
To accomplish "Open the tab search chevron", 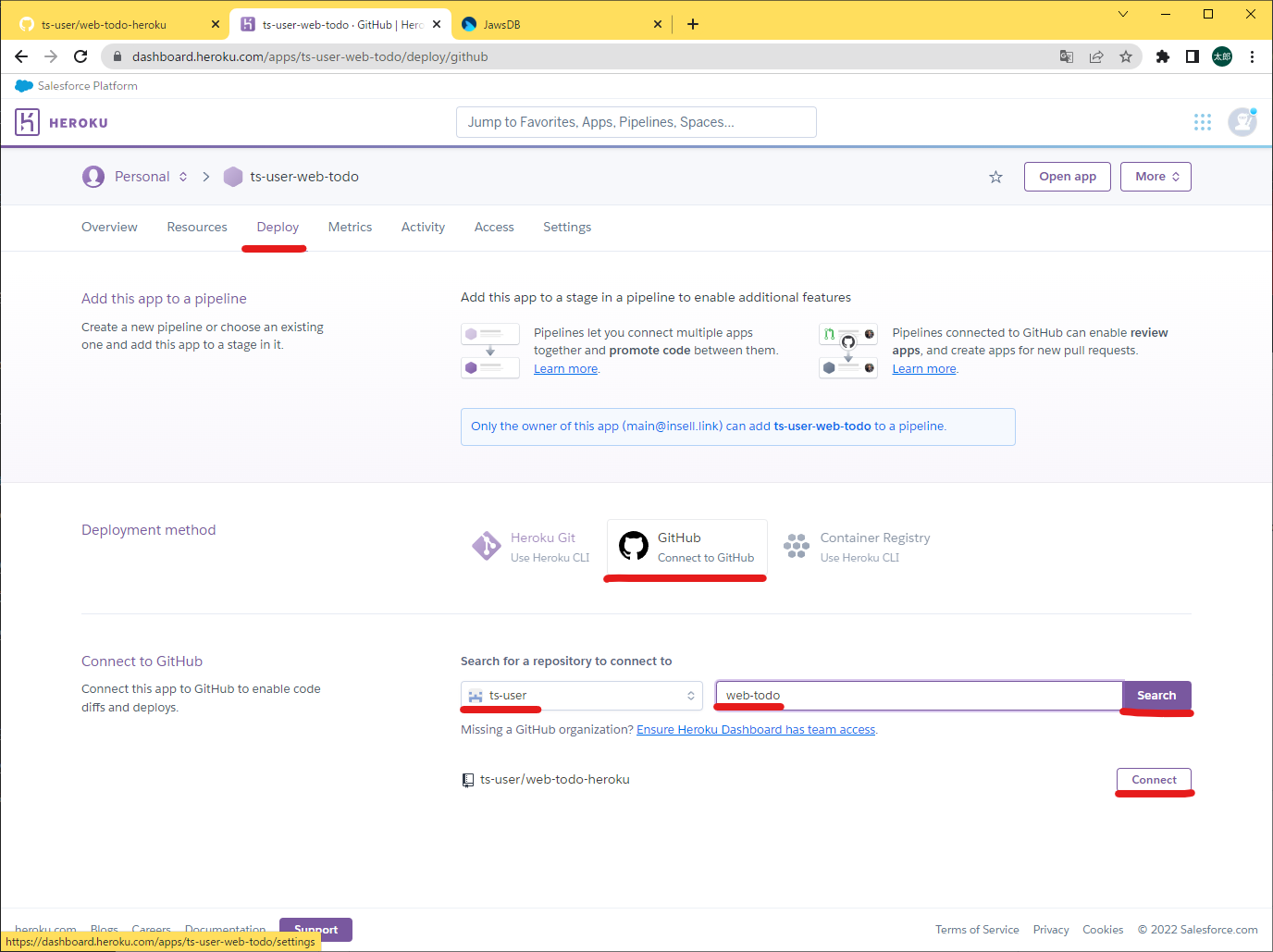I will [x=1123, y=14].
